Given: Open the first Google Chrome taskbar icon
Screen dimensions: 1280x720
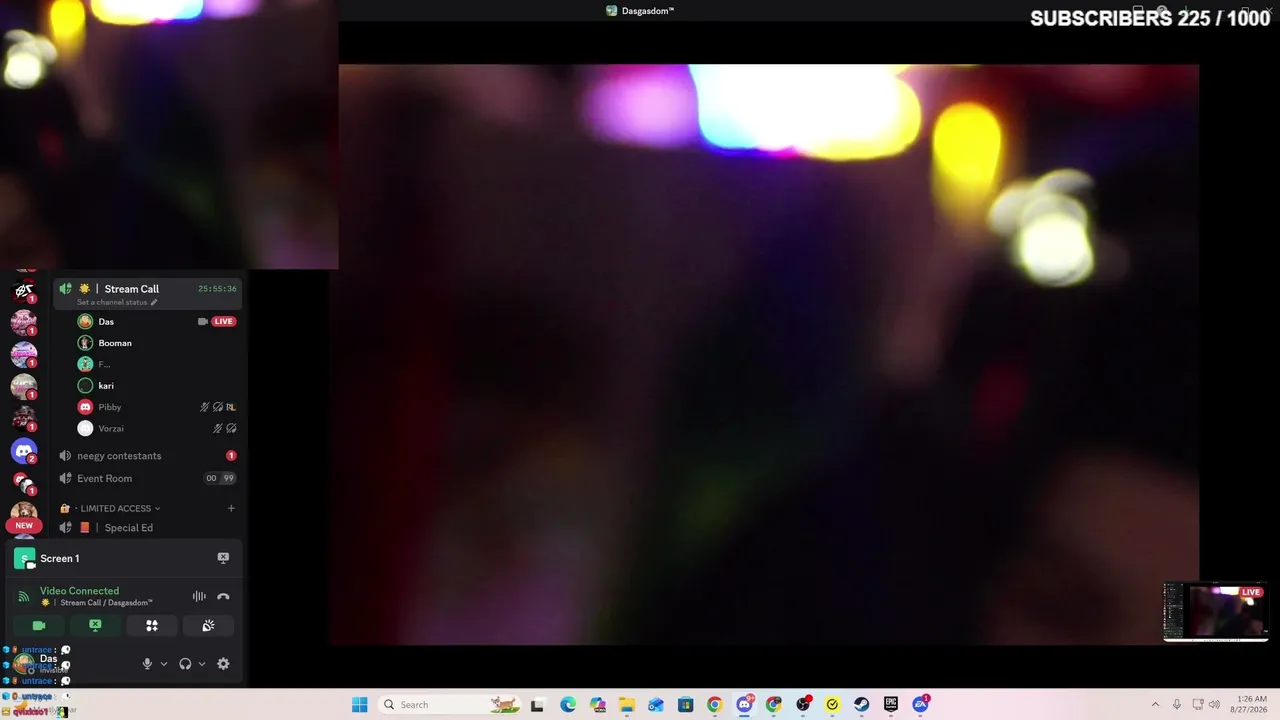Looking at the screenshot, I should [714, 705].
